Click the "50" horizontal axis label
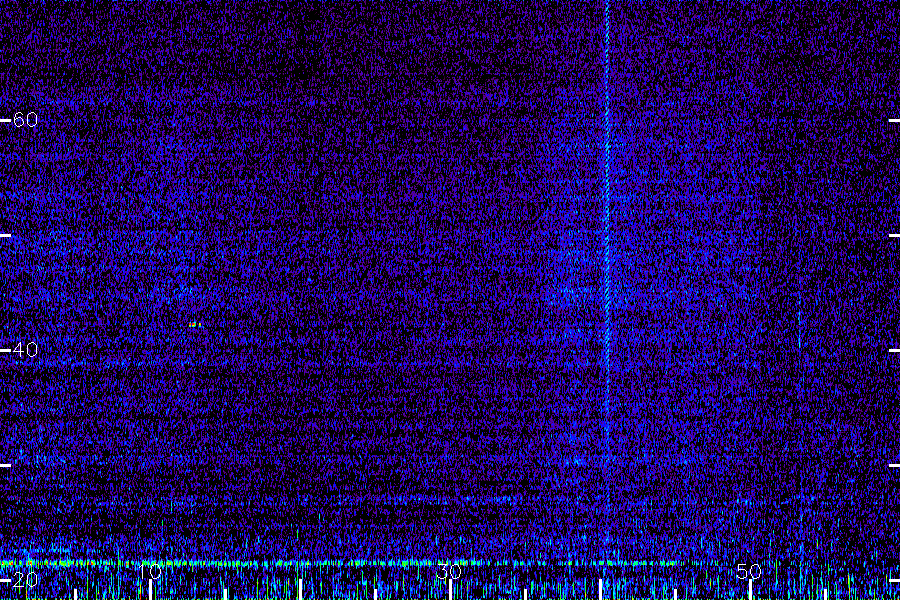The image size is (900, 600). [x=749, y=571]
